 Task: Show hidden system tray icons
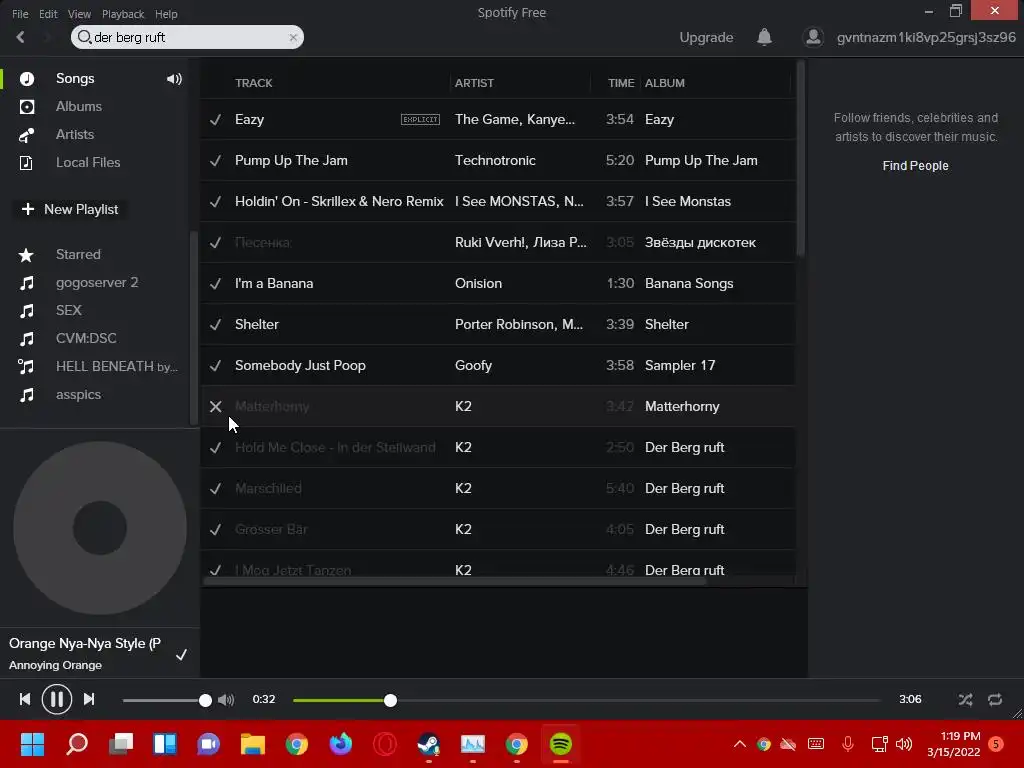pos(739,744)
